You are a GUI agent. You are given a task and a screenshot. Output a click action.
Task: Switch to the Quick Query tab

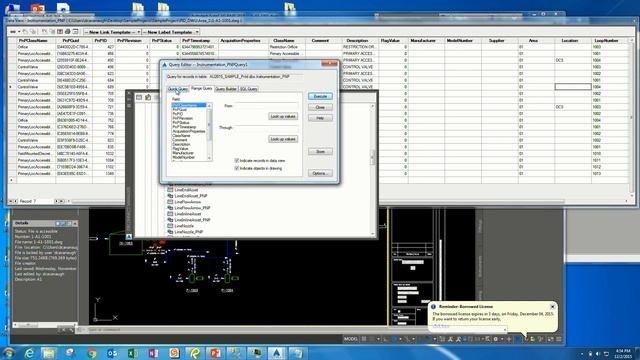point(178,89)
